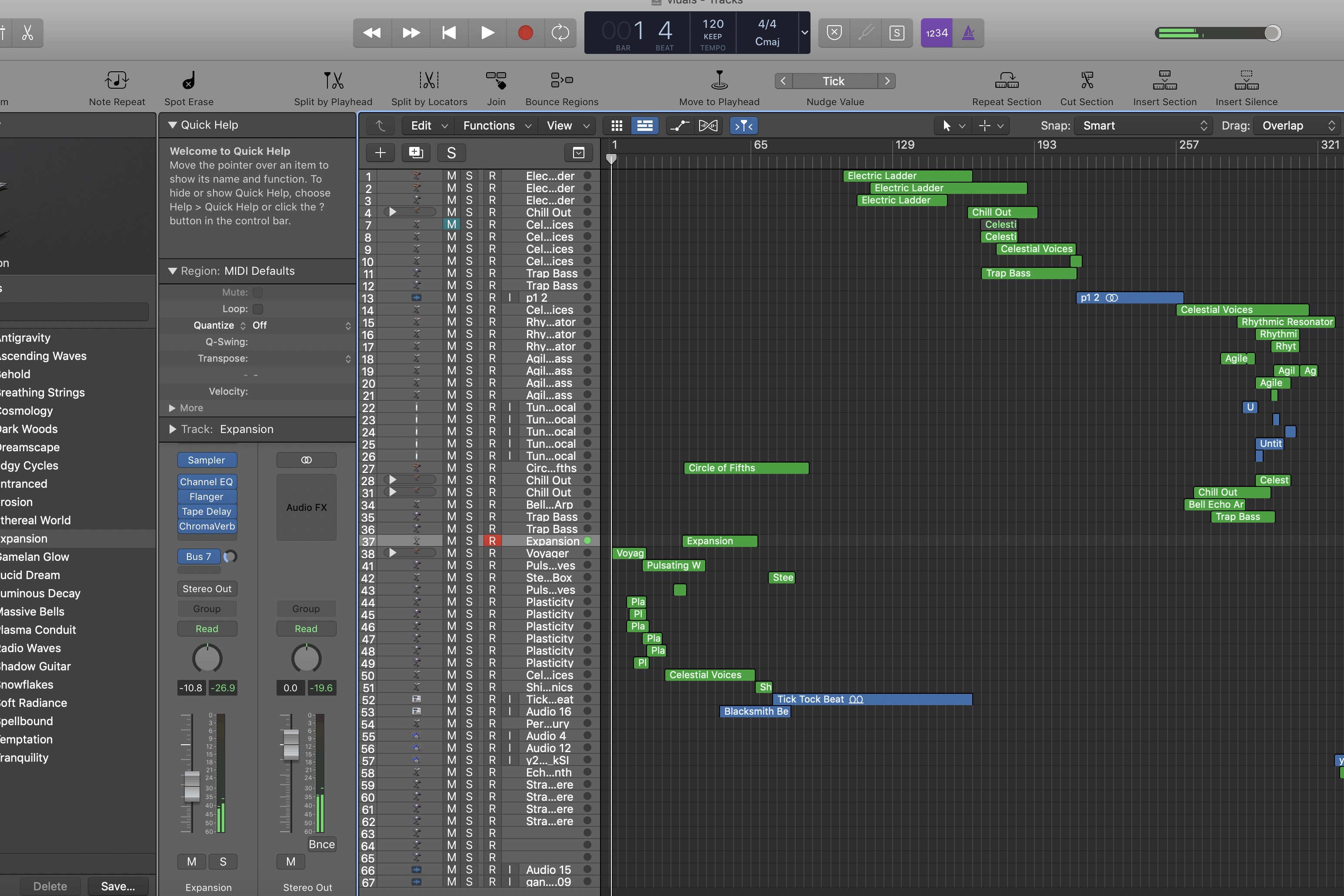Unmute track 7 Celestial Voices

(451, 225)
